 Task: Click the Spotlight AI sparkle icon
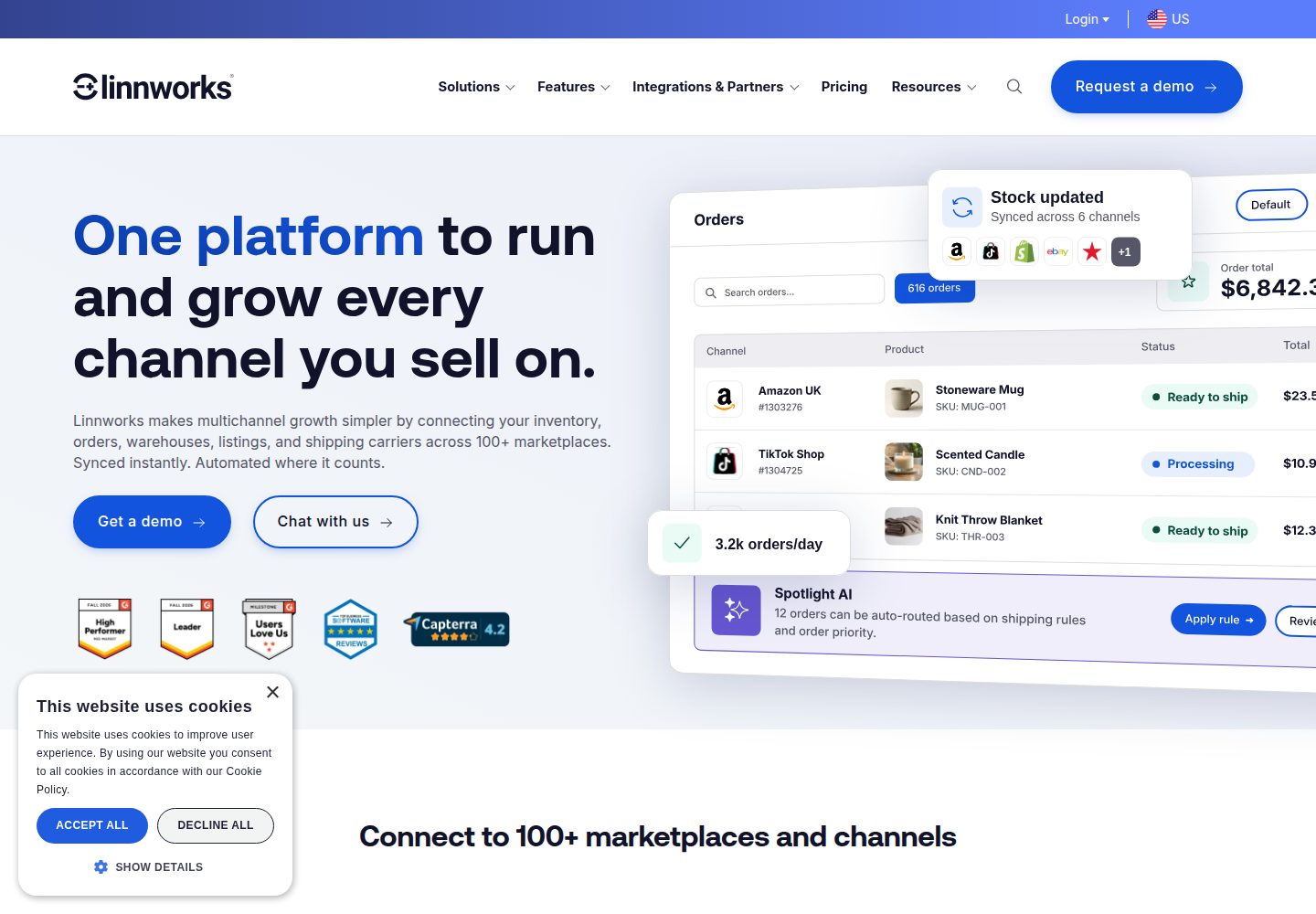coord(736,610)
